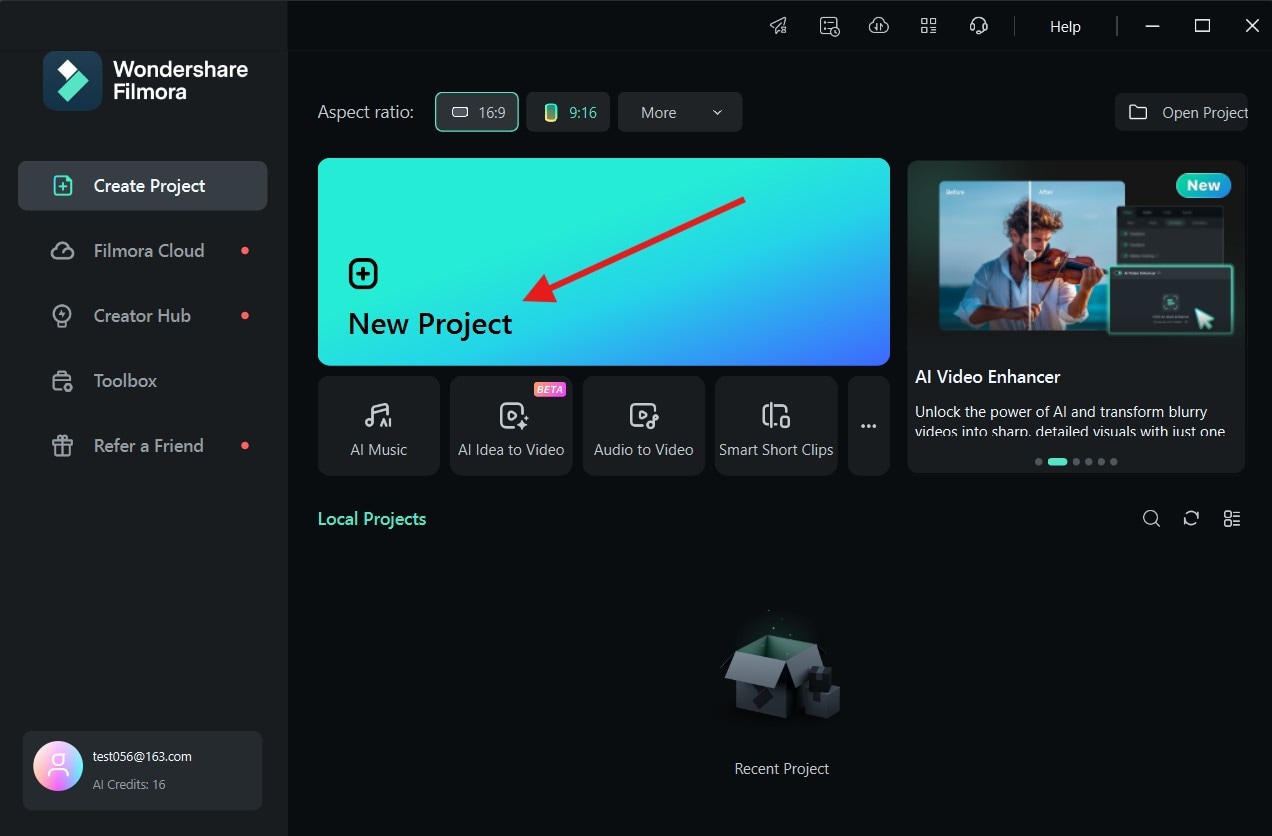Open the Creator Hub section

coord(142,315)
